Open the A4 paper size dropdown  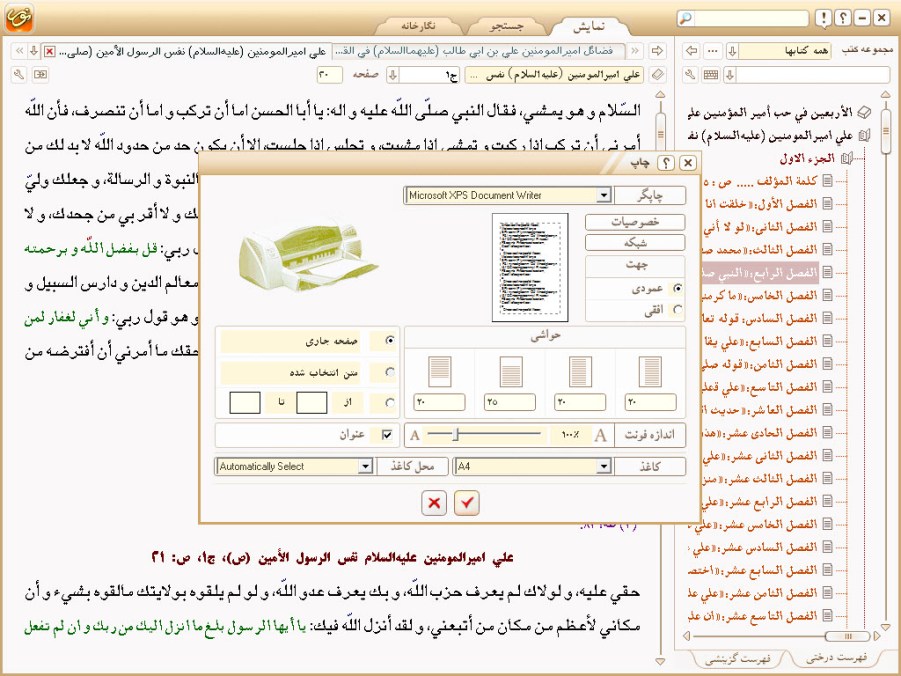coord(603,466)
